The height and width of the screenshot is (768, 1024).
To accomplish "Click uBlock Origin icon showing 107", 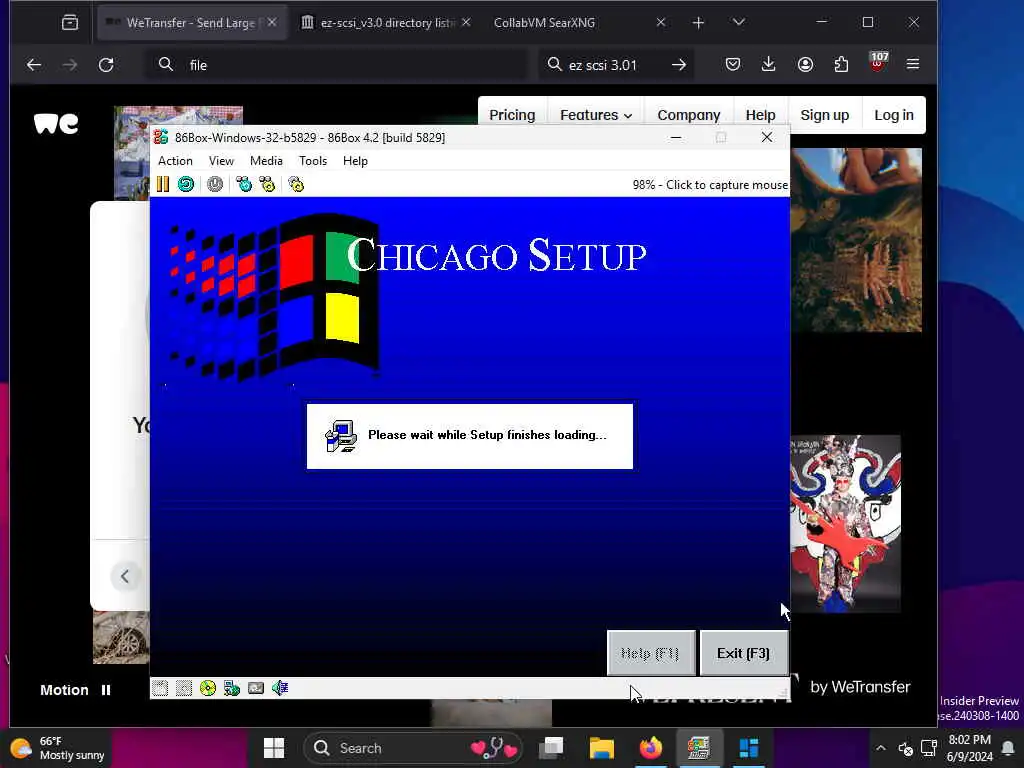I will tap(878, 63).
